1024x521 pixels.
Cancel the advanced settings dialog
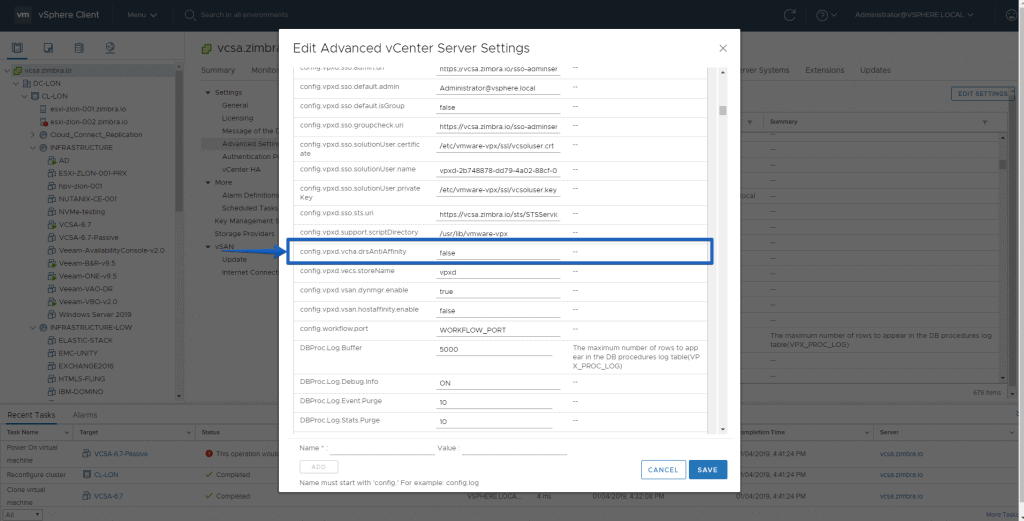pos(663,469)
